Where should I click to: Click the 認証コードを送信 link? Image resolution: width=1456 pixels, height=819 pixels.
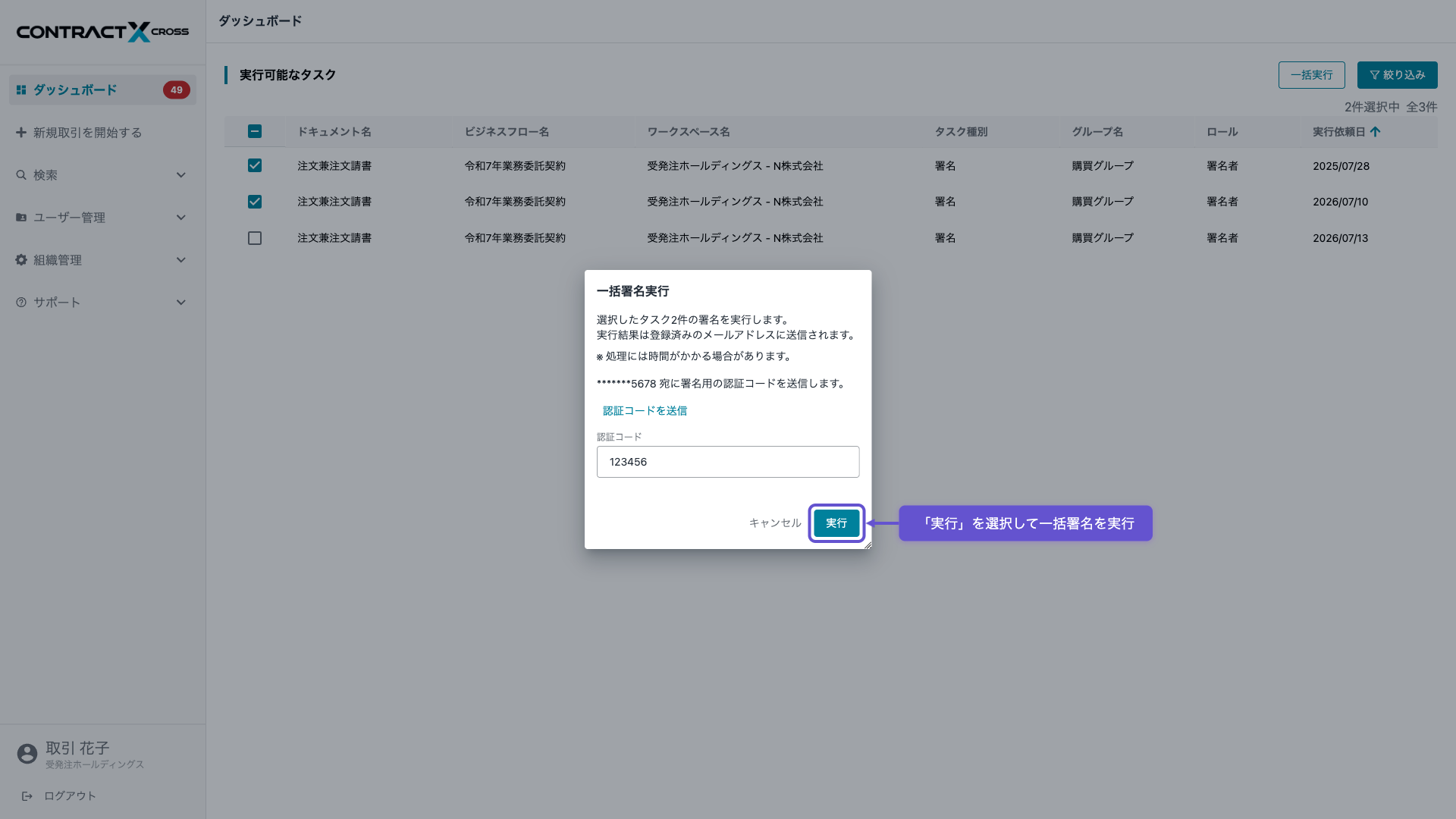click(x=645, y=410)
